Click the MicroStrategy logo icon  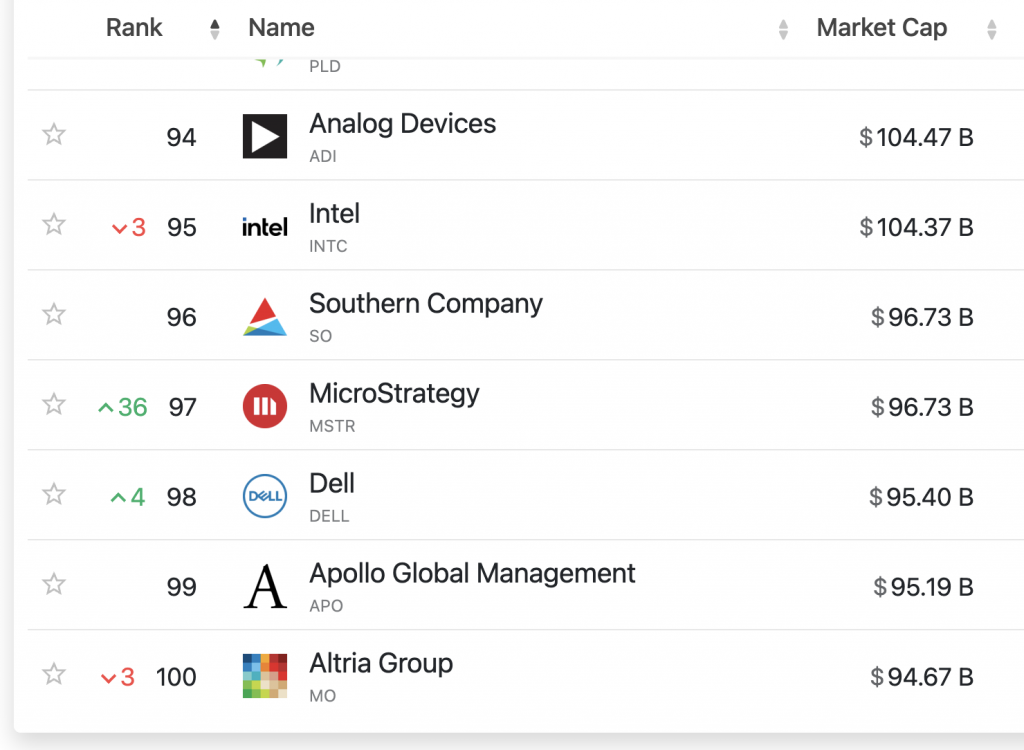265,407
